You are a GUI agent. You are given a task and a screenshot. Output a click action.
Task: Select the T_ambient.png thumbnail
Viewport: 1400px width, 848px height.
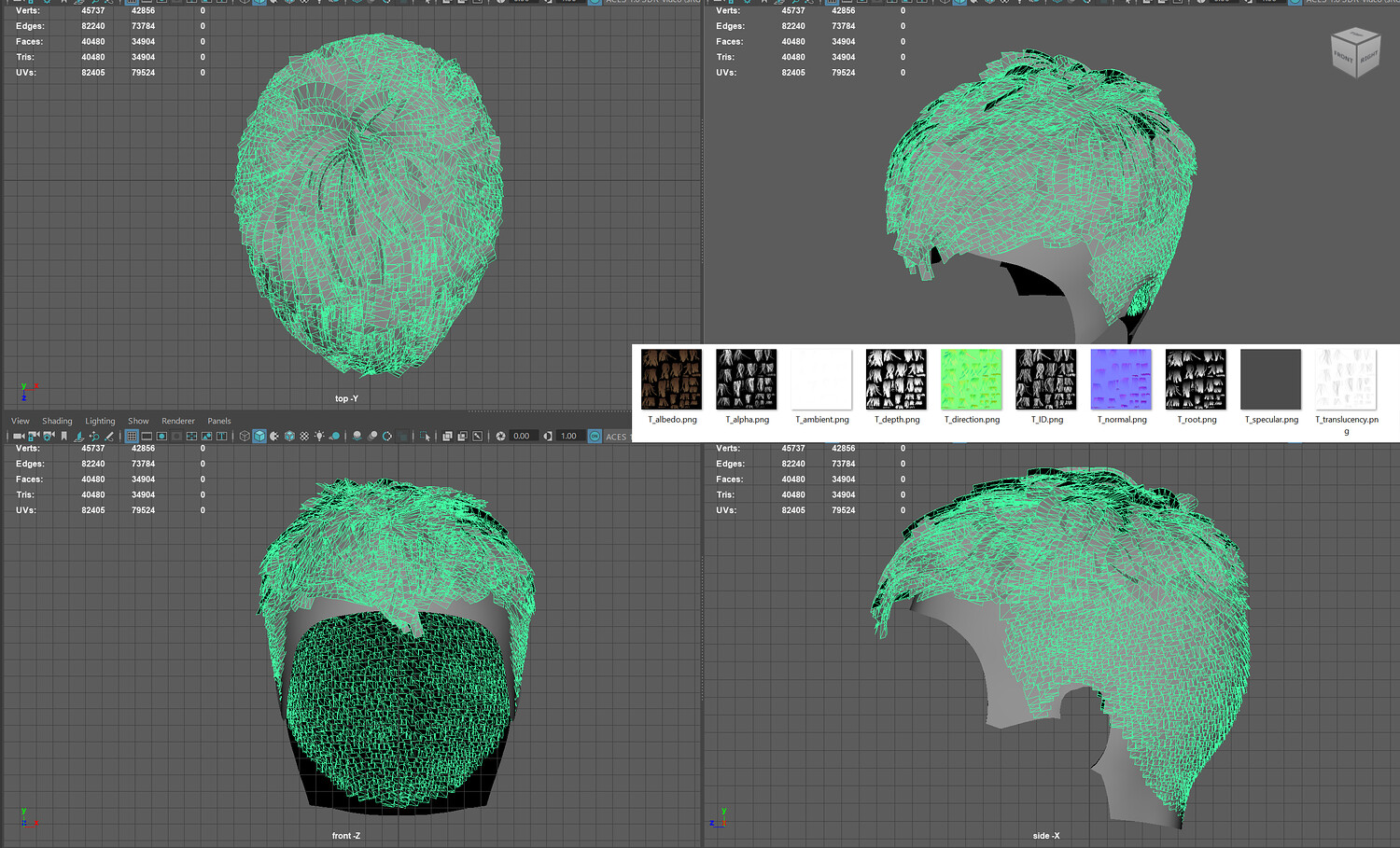point(821,380)
